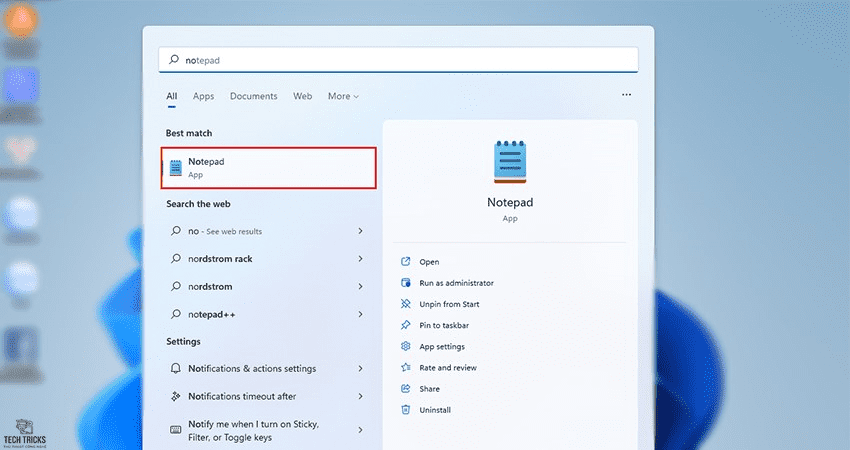
Task: Choose Rate and review
Action: 448,368
